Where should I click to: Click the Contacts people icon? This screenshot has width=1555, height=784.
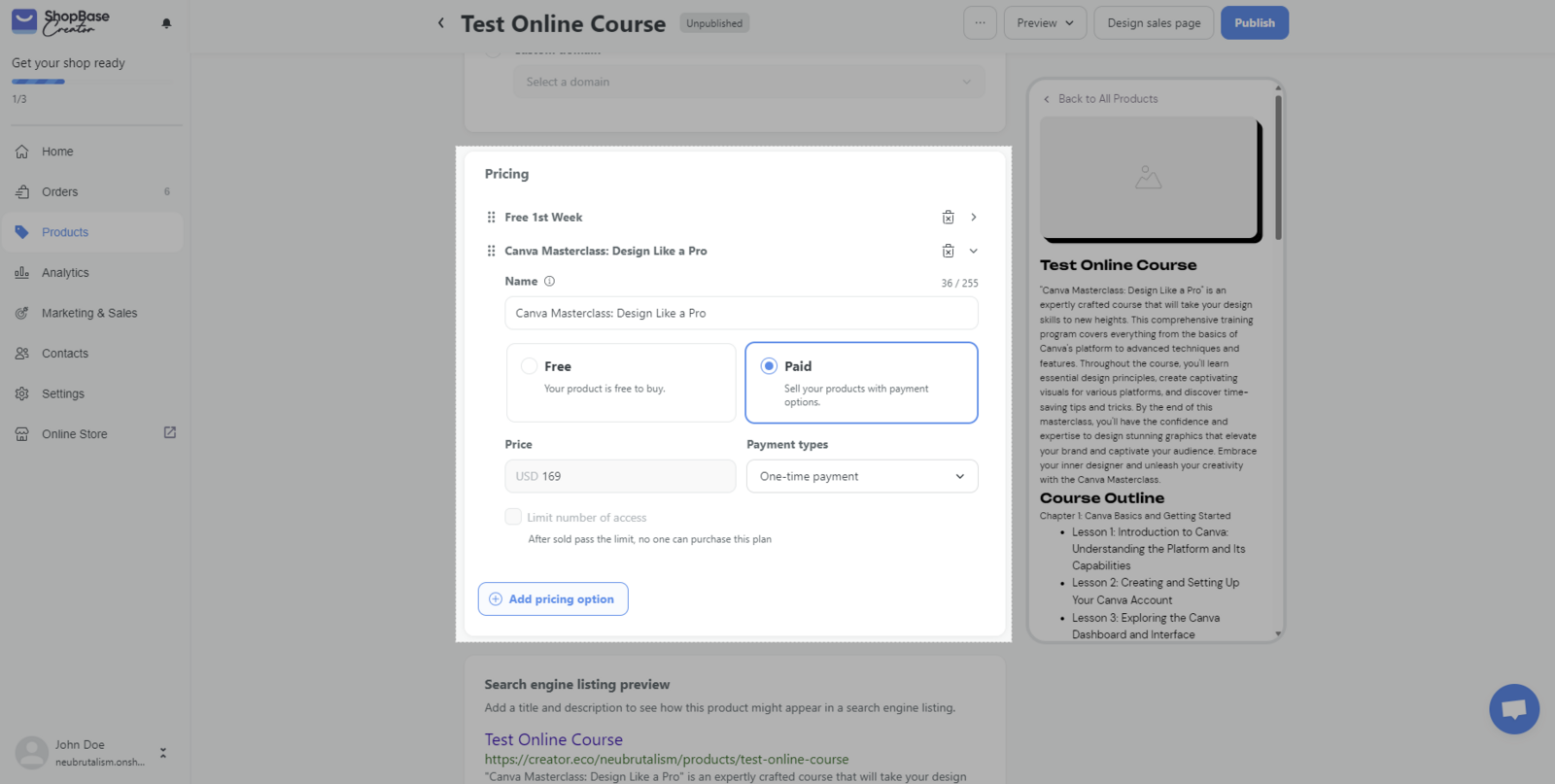[x=22, y=354]
